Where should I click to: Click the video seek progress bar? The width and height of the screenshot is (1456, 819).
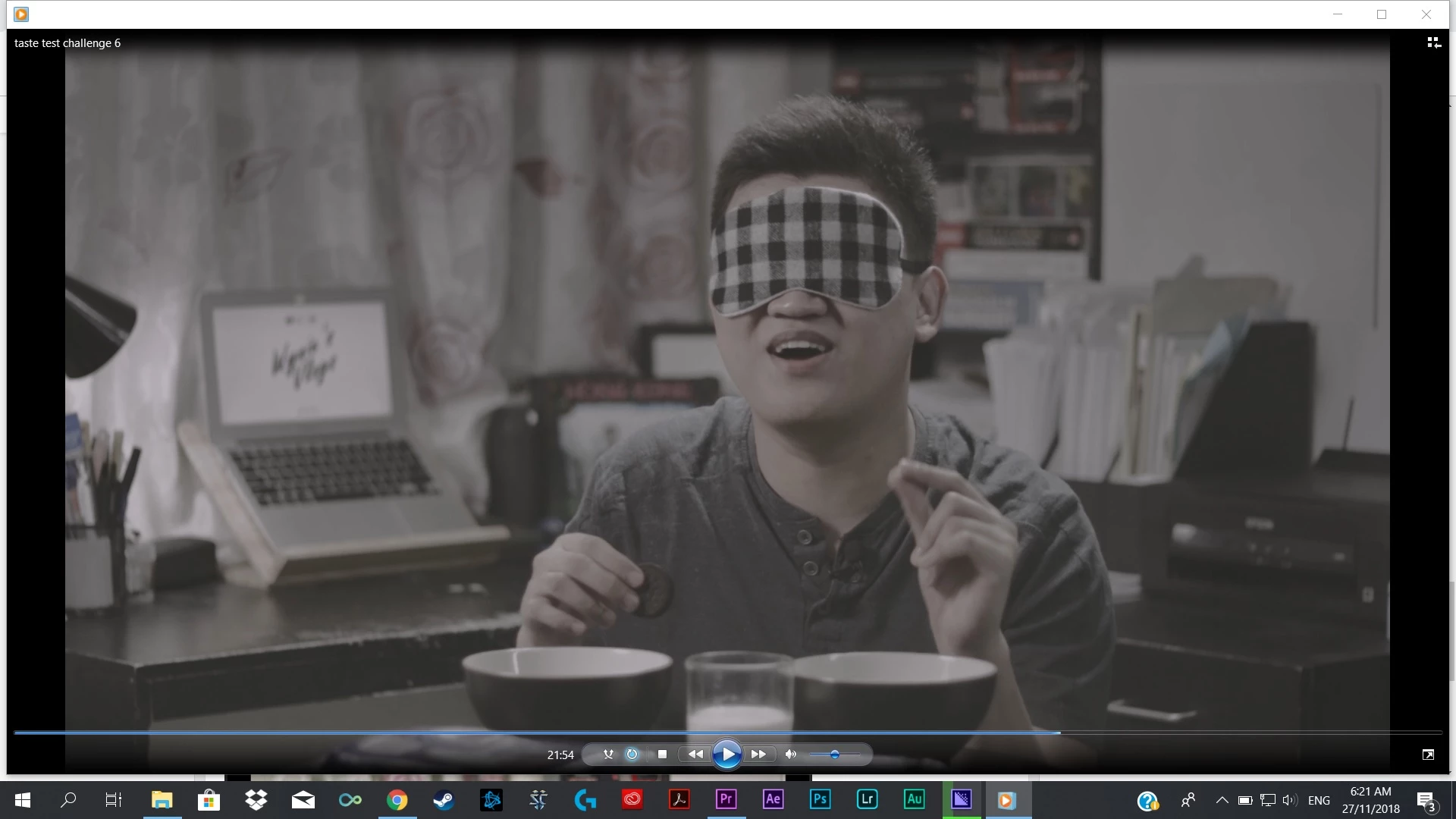point(728,733)
